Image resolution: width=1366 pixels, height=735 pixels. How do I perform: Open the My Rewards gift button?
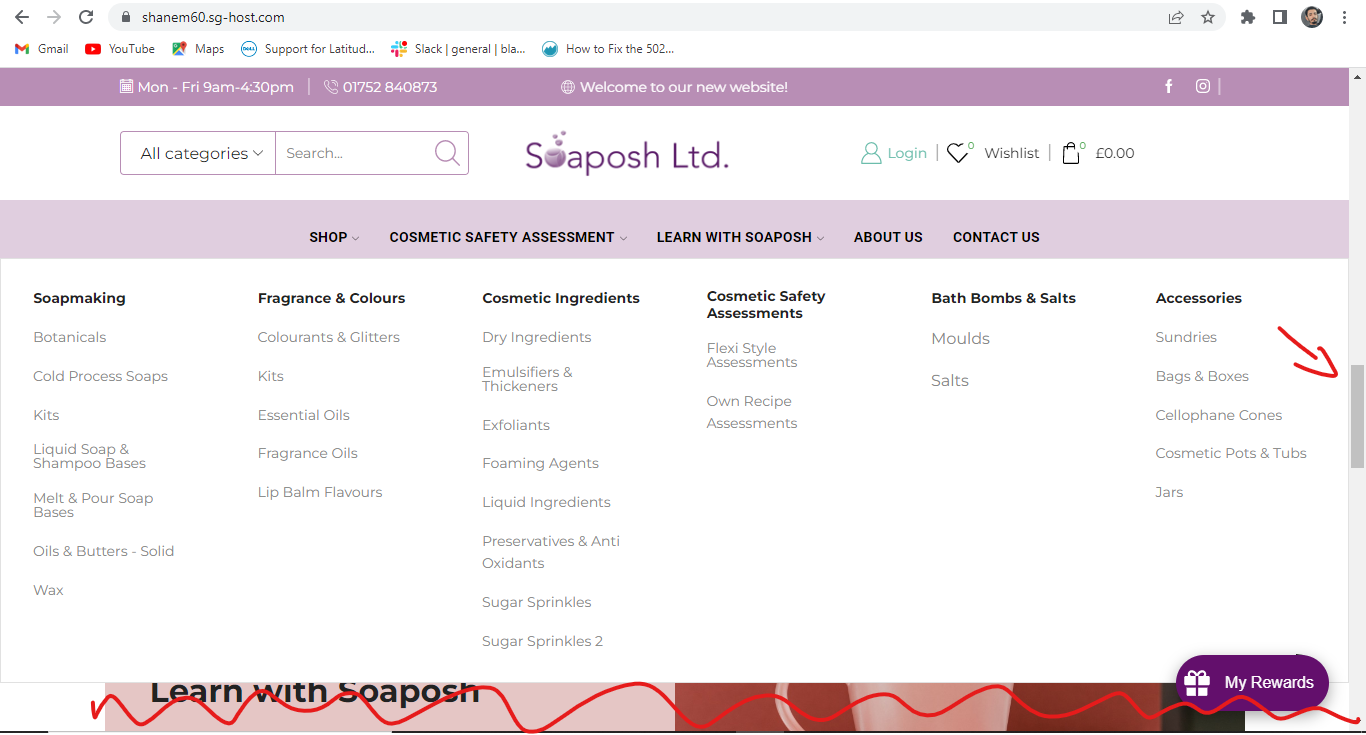click(1252, 682)
